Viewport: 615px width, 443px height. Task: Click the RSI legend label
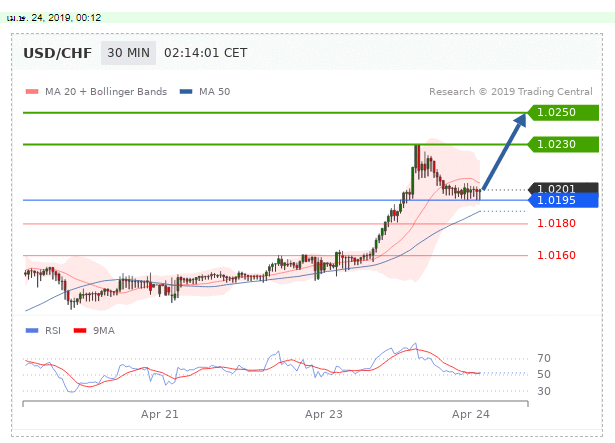53,331
